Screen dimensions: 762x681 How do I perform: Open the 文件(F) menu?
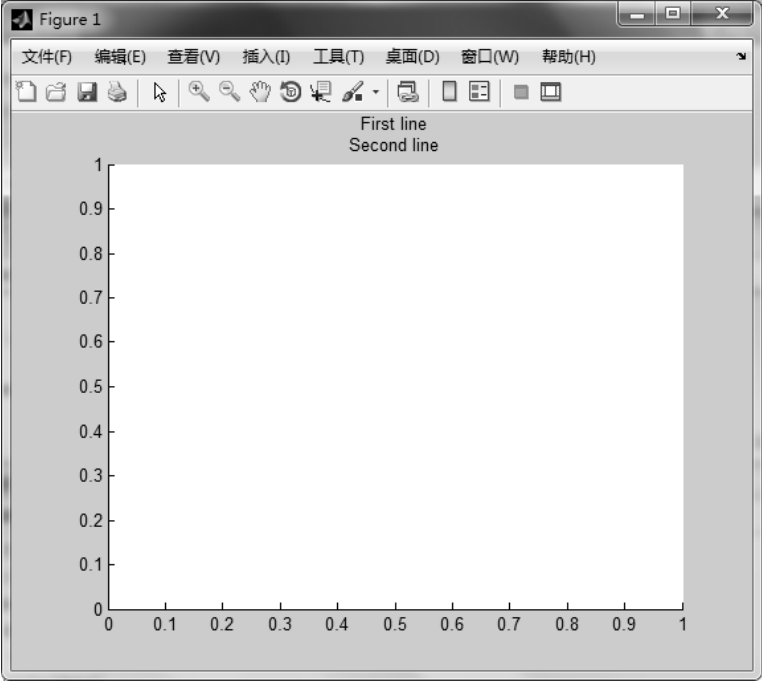pos(47,57)
